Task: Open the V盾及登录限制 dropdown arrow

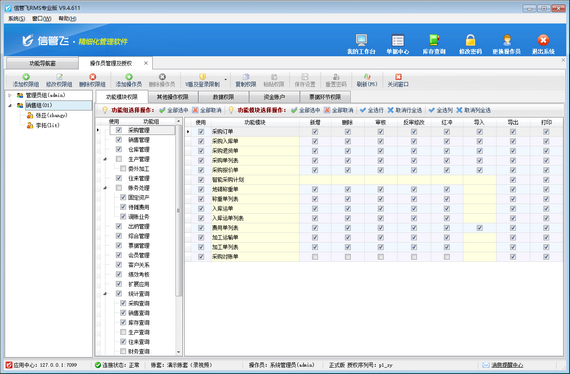Action: point(225,79)
